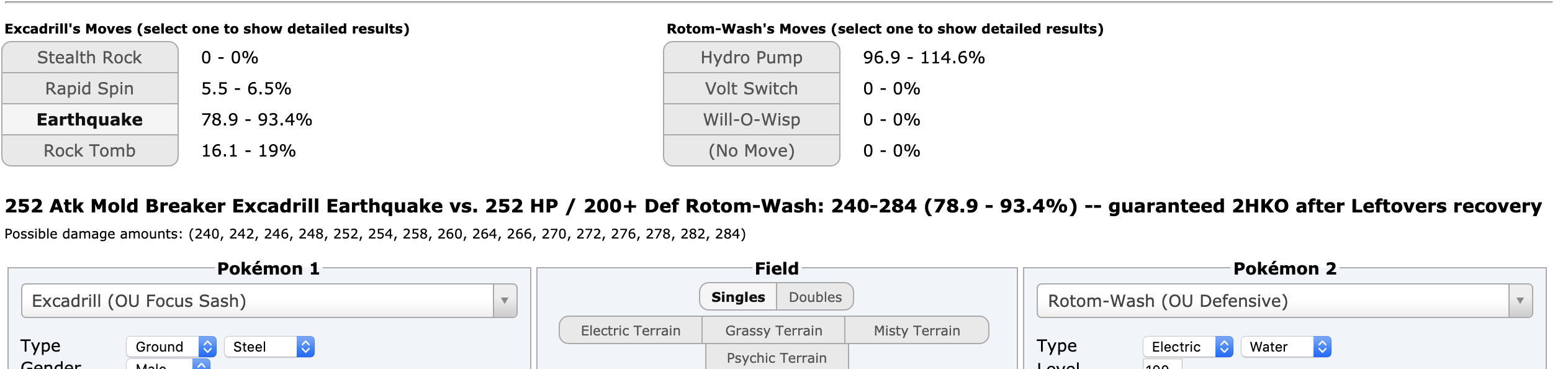The image size is (1568, 369).
Task: Select Excadrill's Stealth Rock move
Action: coord(90,57)
